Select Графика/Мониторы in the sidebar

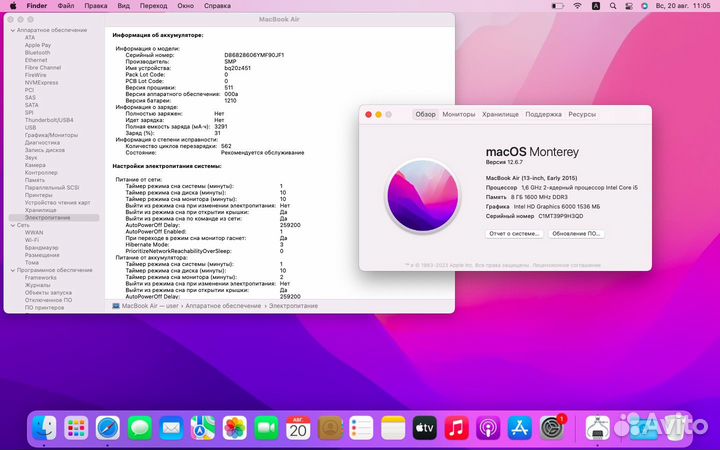pos(51,135)
